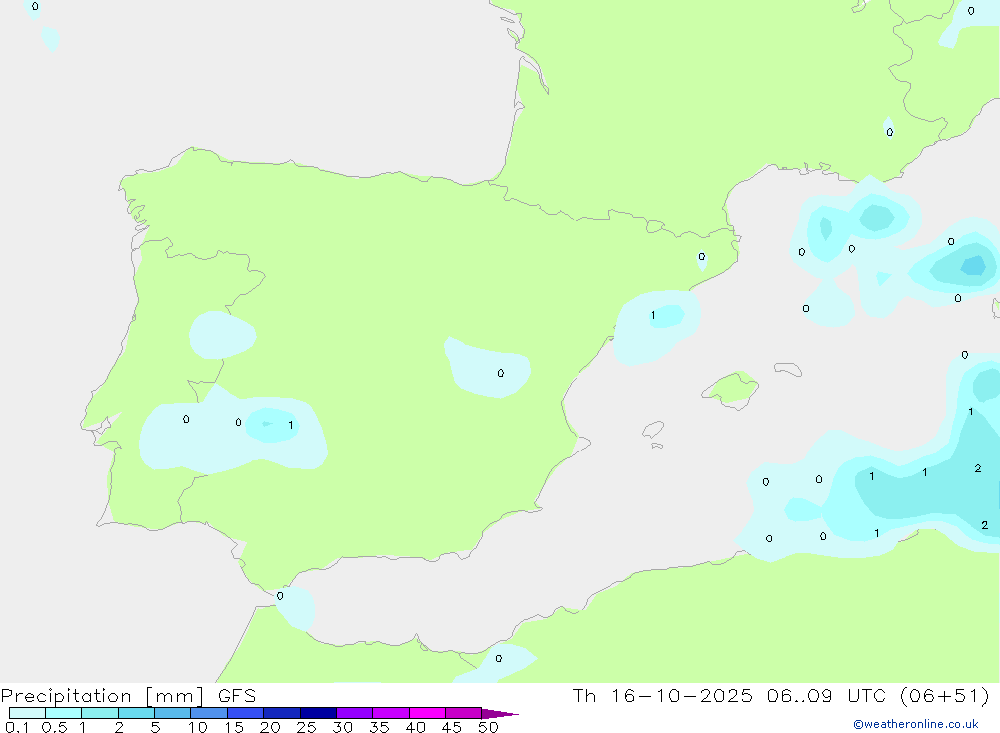Select the 20–25 mm dark blue swatch

click(x=281, y=713)
